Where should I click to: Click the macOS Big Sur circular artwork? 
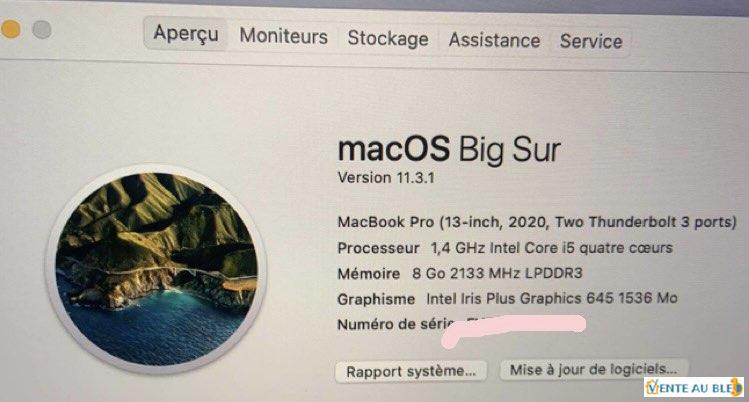[156, 269]
